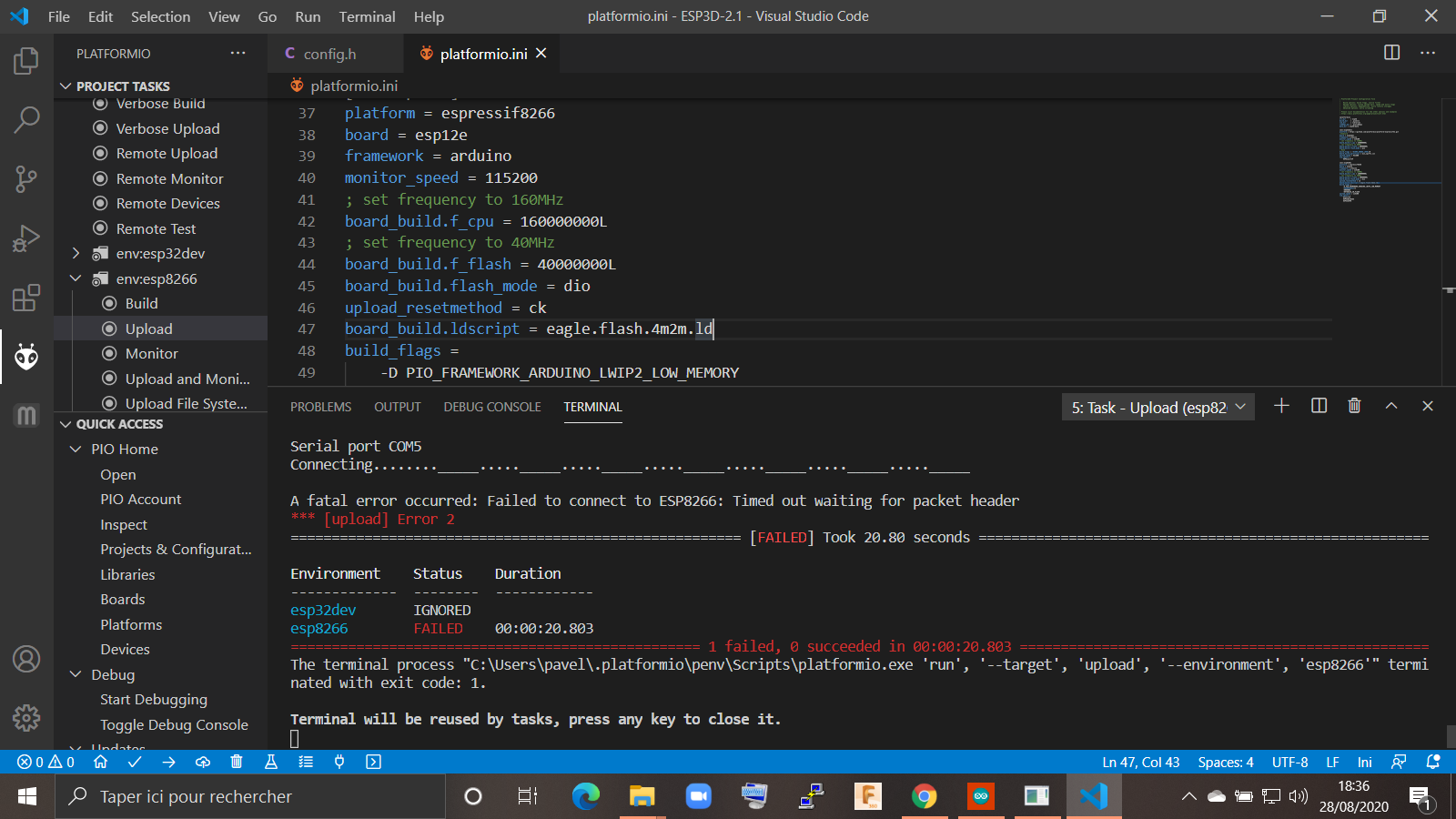
Task: Click PlatformIO Clean trash icon in status bar
Action: [x=237, y=762]
